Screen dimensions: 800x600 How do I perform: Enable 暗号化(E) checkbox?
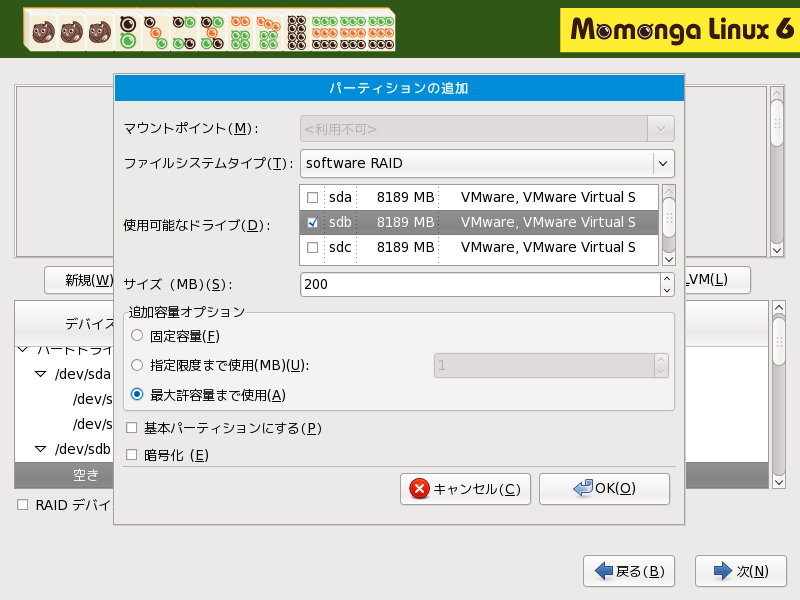pyautogui.click(x=132, y=455)
